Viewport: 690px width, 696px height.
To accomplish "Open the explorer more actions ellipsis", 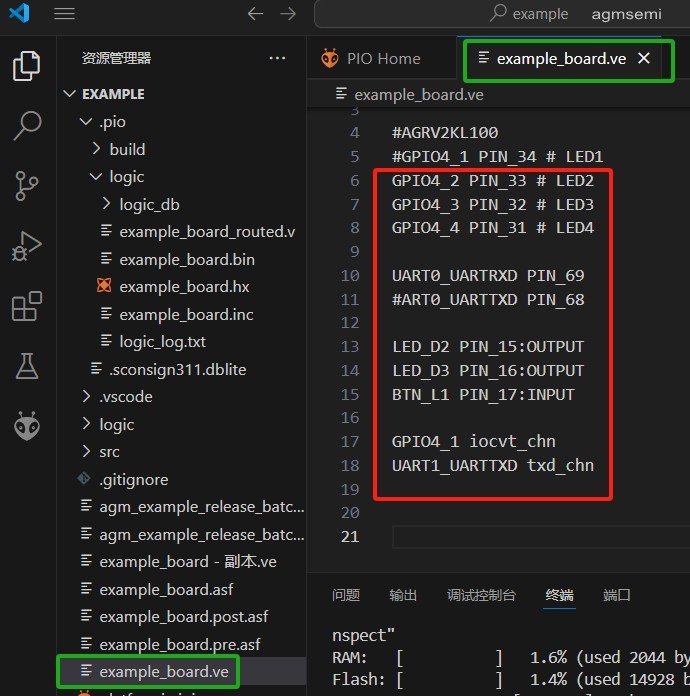I will point(277,58).
